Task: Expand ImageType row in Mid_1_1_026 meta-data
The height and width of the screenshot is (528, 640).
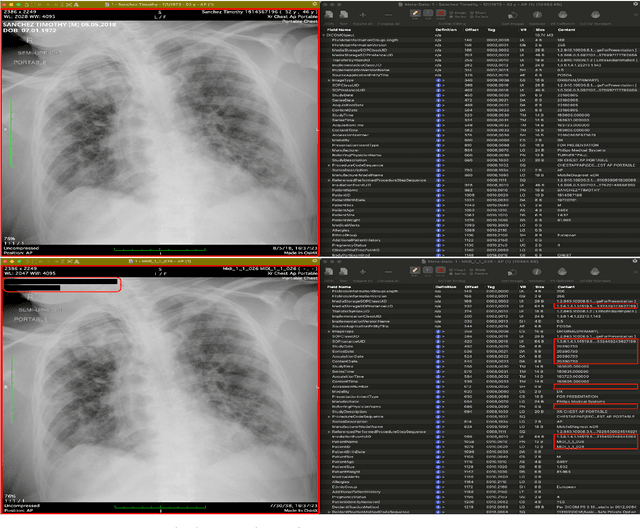Action: (x=328, y=332)
